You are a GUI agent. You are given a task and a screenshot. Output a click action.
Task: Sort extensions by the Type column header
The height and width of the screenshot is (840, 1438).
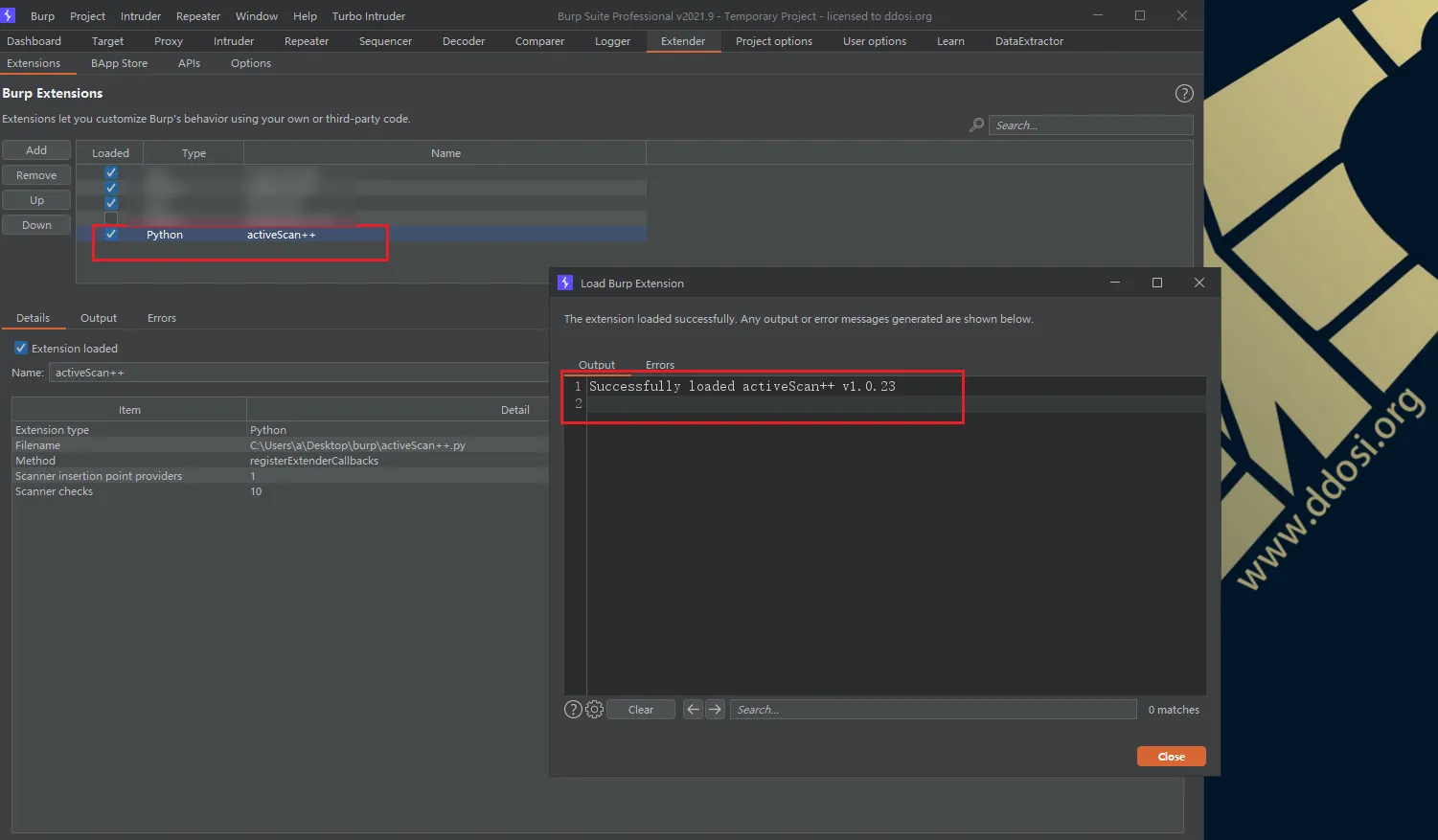pos(194,153)
